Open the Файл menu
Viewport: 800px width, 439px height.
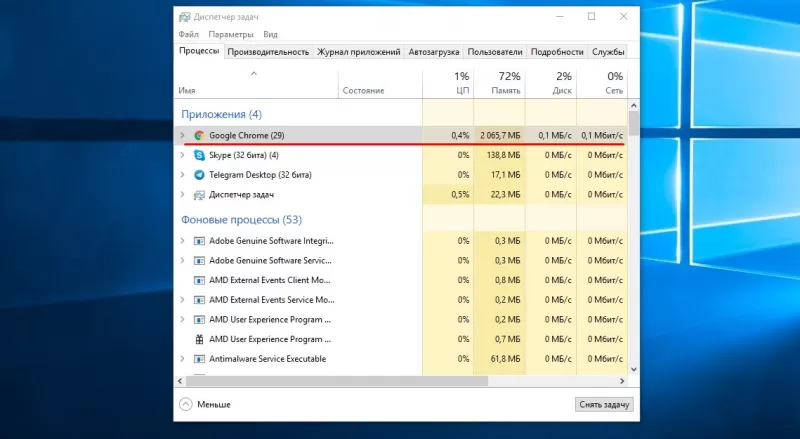(188, 34)
